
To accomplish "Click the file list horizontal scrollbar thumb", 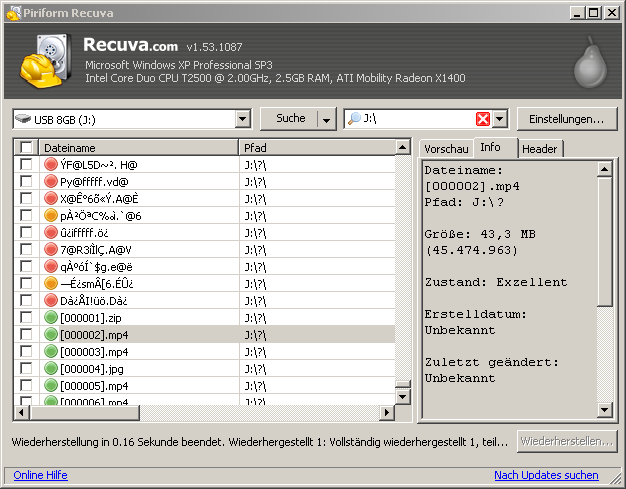I will click(x=85, y=412).
